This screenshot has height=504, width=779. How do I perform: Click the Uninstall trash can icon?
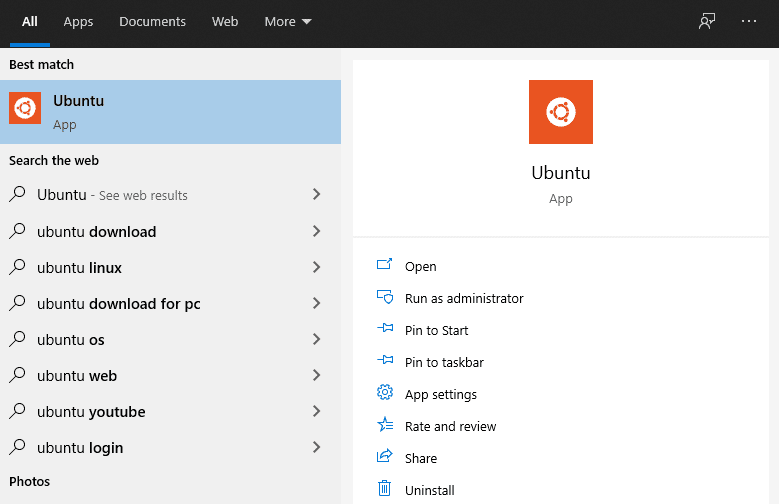coord(385,488)
